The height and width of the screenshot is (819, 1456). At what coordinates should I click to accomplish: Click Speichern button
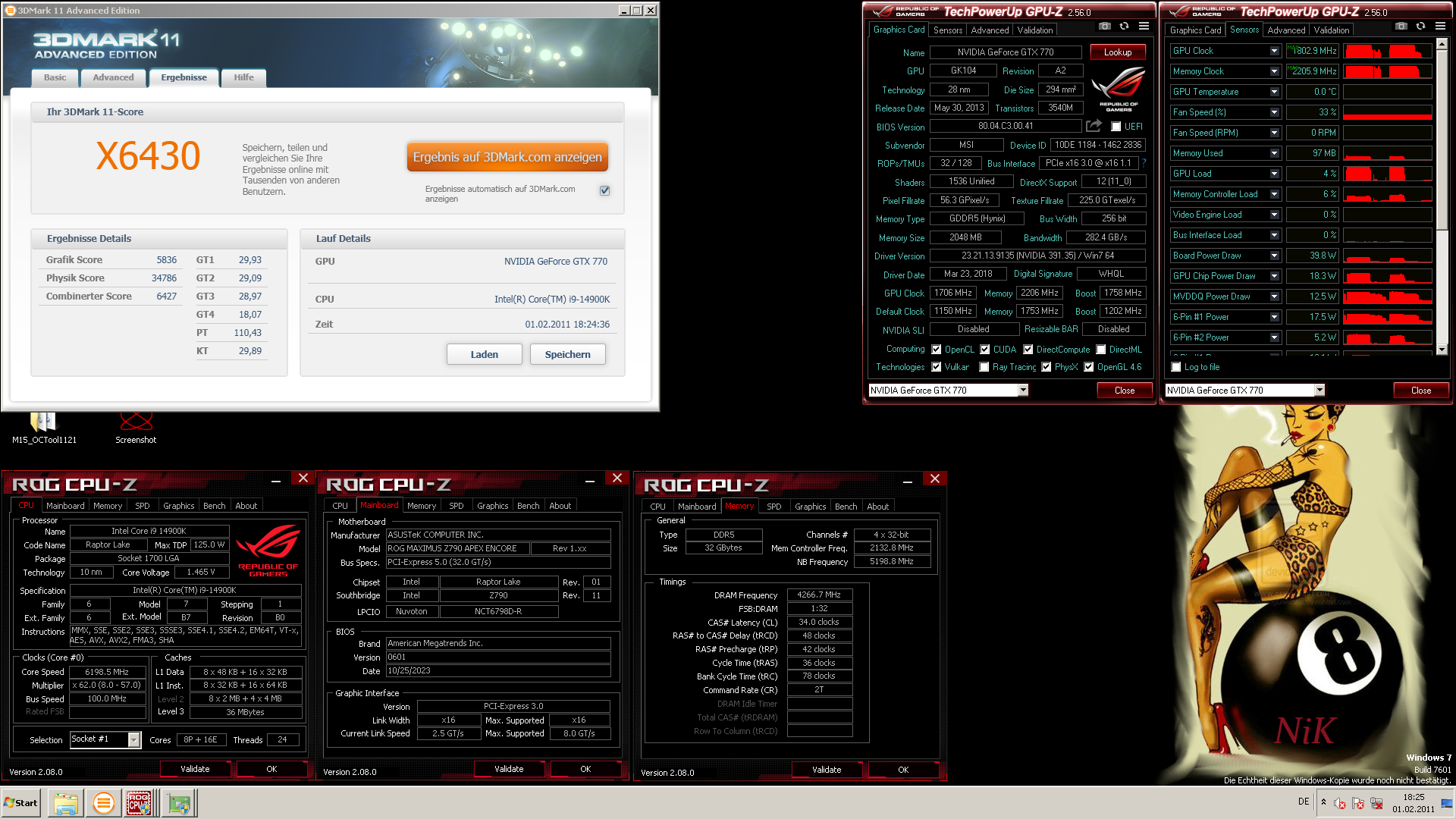(567, 354)
